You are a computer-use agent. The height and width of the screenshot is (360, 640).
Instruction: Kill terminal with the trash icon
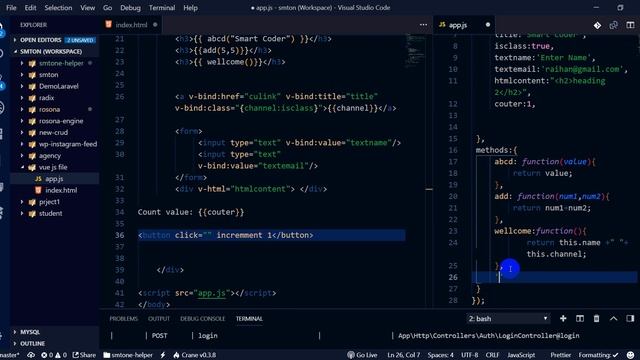point(596,319)
